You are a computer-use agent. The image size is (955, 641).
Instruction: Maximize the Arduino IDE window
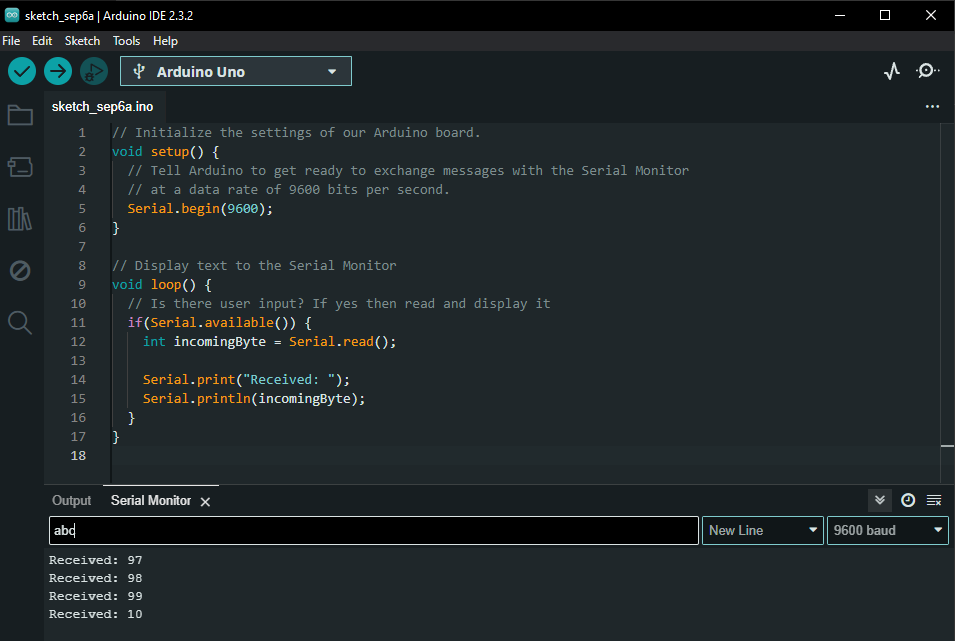click(x=885, y=15)
